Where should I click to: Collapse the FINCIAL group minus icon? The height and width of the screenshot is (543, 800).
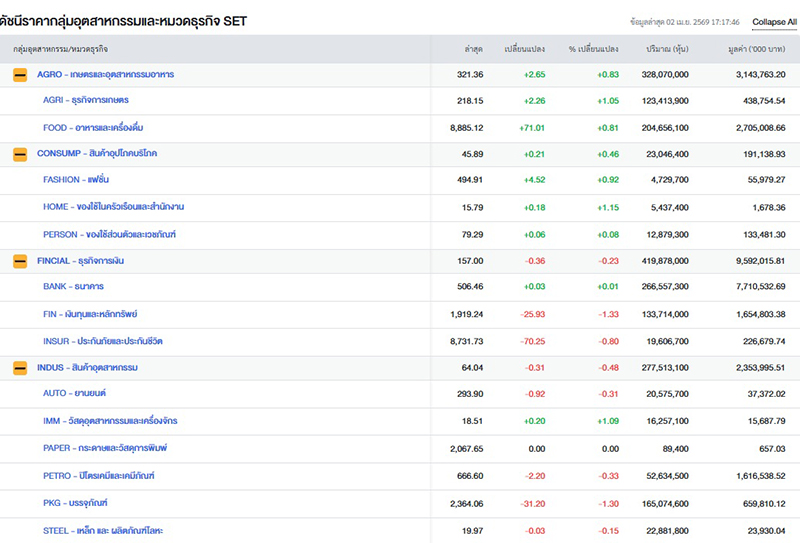point(20,261)
